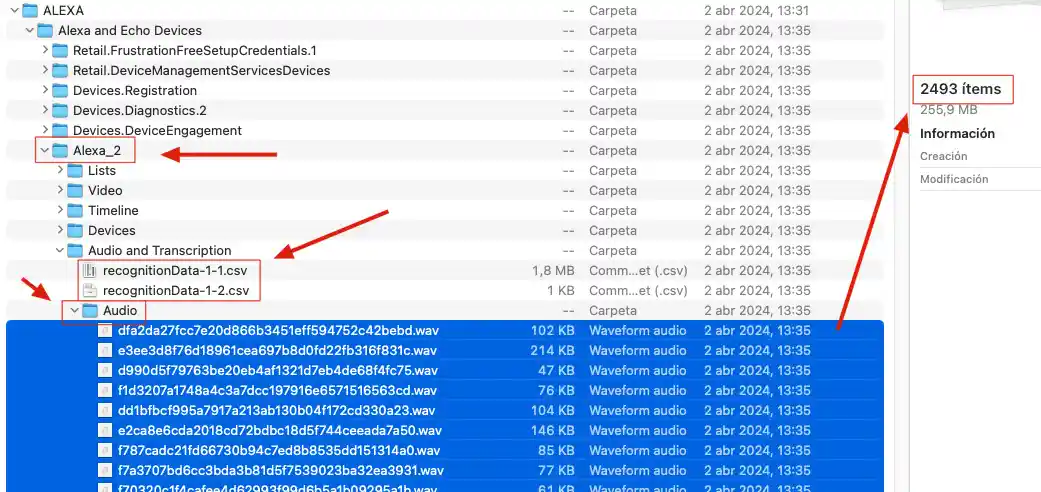The width and height of the screenshot is (1041, 492).
Task: Click the f7a3707bd6cc...wav file icon
Action: point(105,470)
